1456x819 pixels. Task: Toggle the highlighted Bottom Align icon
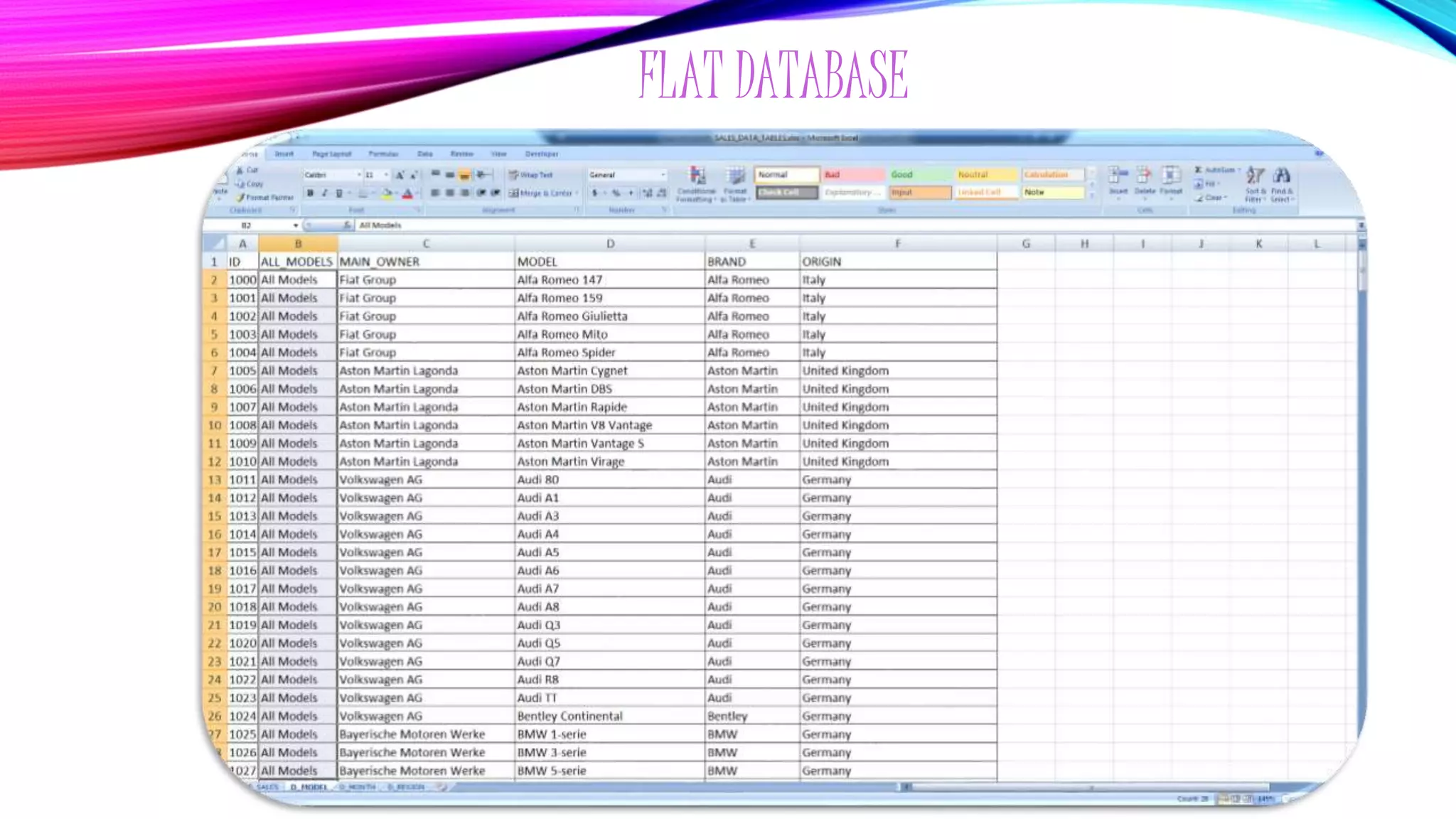coord(465,174)
